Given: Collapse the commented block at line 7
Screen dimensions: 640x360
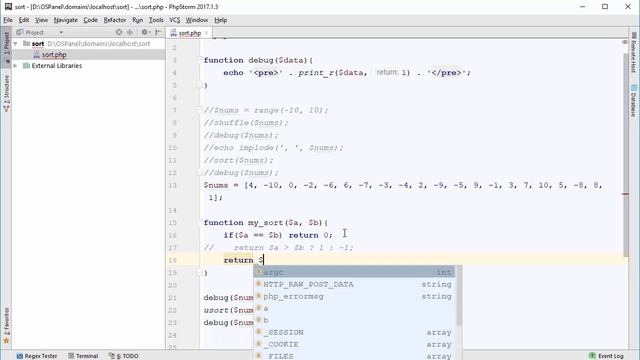Looking at the screenshot, I should [200, 110].
